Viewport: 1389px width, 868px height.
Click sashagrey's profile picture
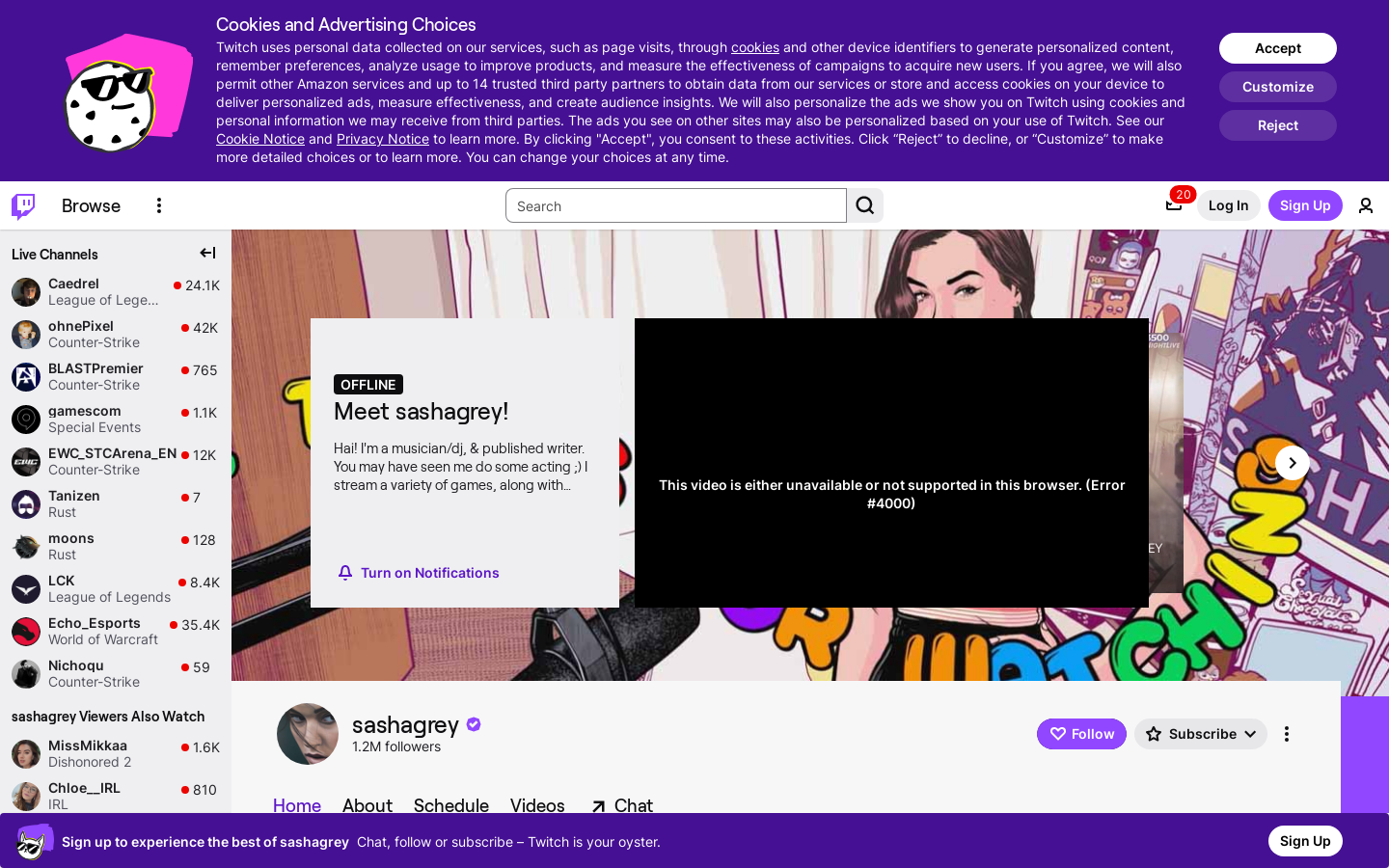pos(308,734)
